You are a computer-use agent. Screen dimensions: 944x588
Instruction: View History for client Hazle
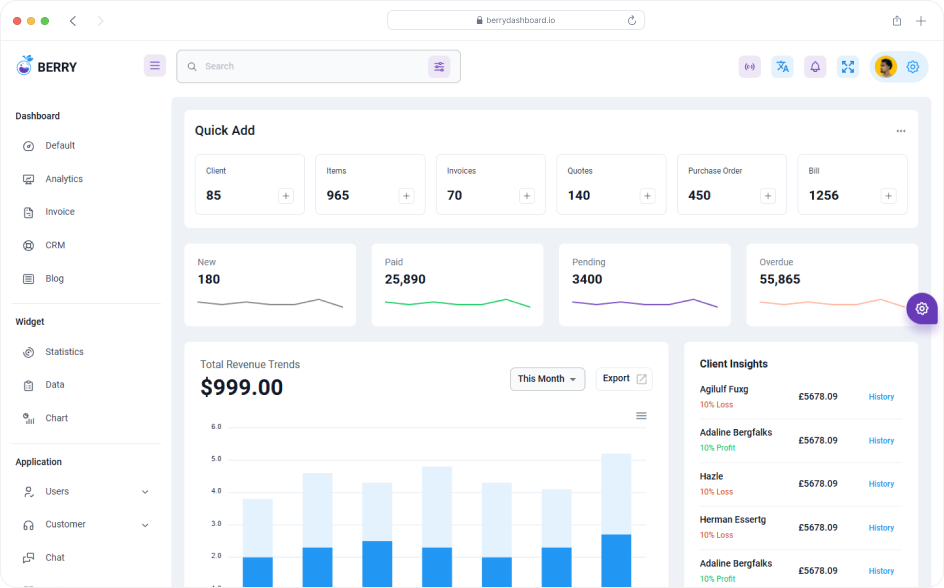(881, 484)
